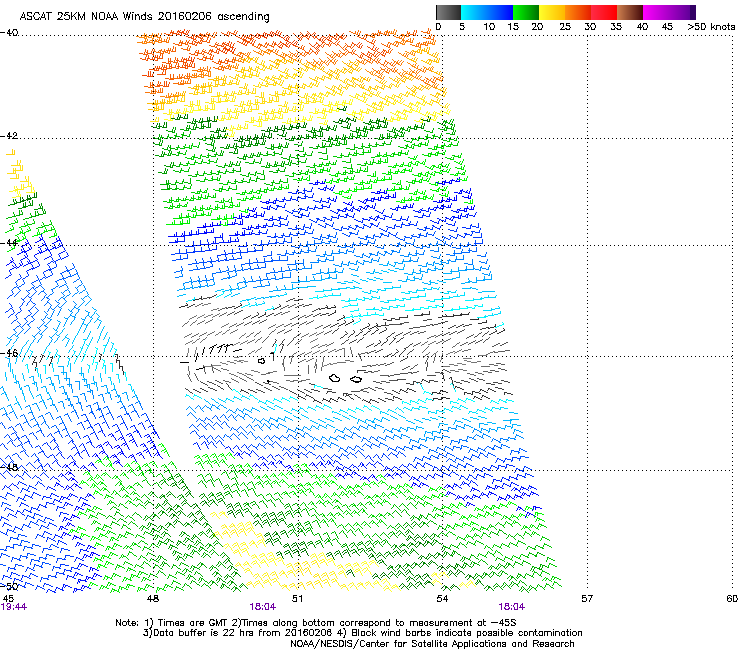
Task: Select the magenta-purple 40–50 knots legend swatch
Action: pyautogui.click(x=669, y=12)
